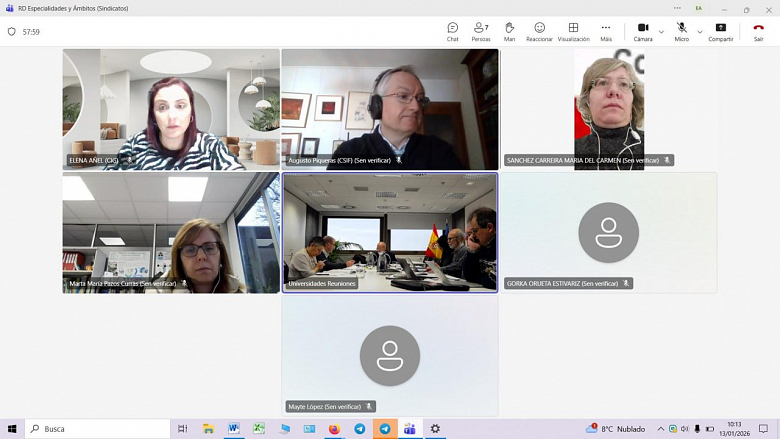This screenshot has width=780, height=439.
Task: Leave the meeting with Saír
Action: tap(758, 31)
